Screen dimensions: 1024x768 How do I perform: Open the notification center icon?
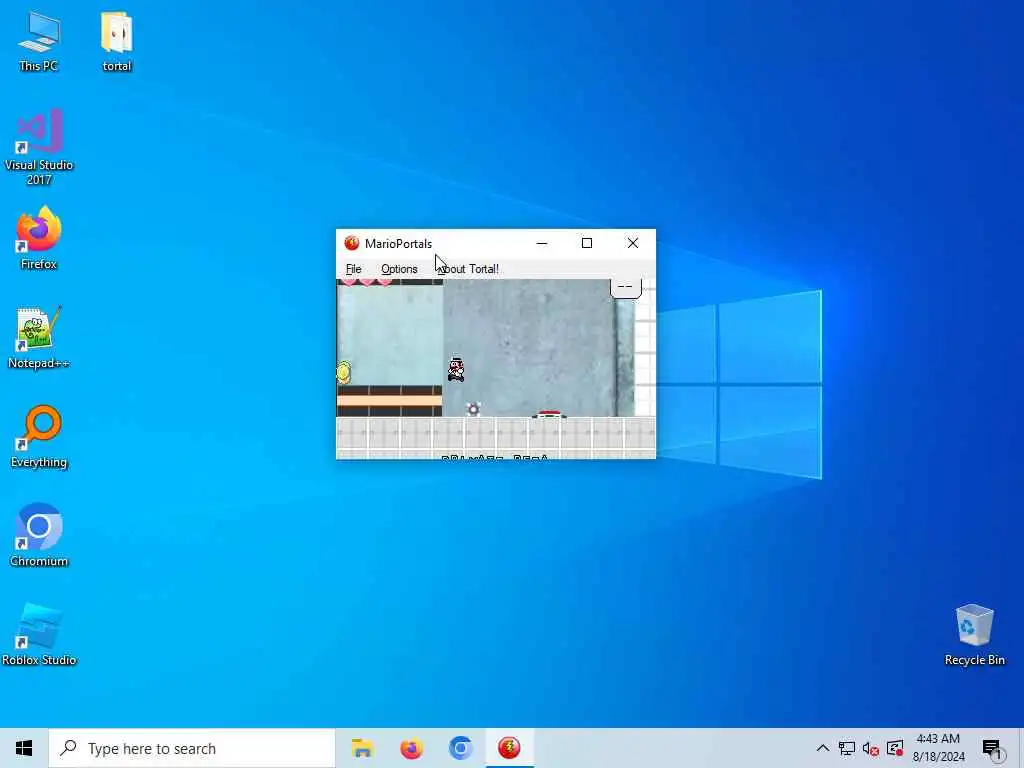click(991, 748)
